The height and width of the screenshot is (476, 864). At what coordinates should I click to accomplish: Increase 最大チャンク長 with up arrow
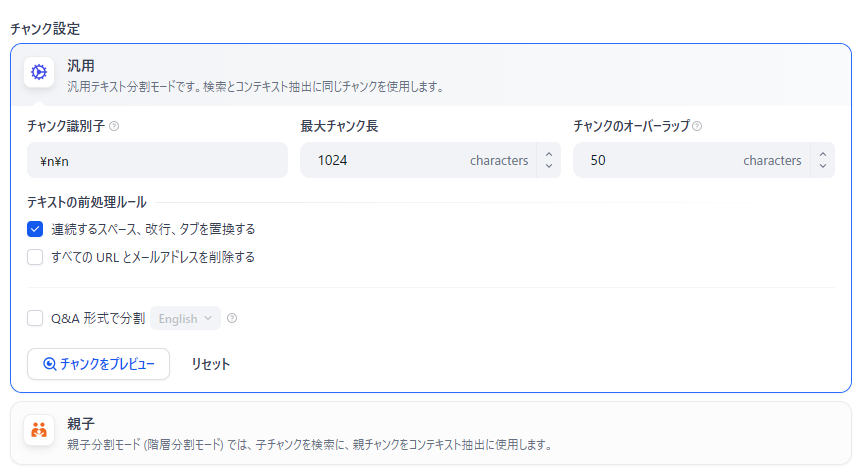click(x=549, y=155)
